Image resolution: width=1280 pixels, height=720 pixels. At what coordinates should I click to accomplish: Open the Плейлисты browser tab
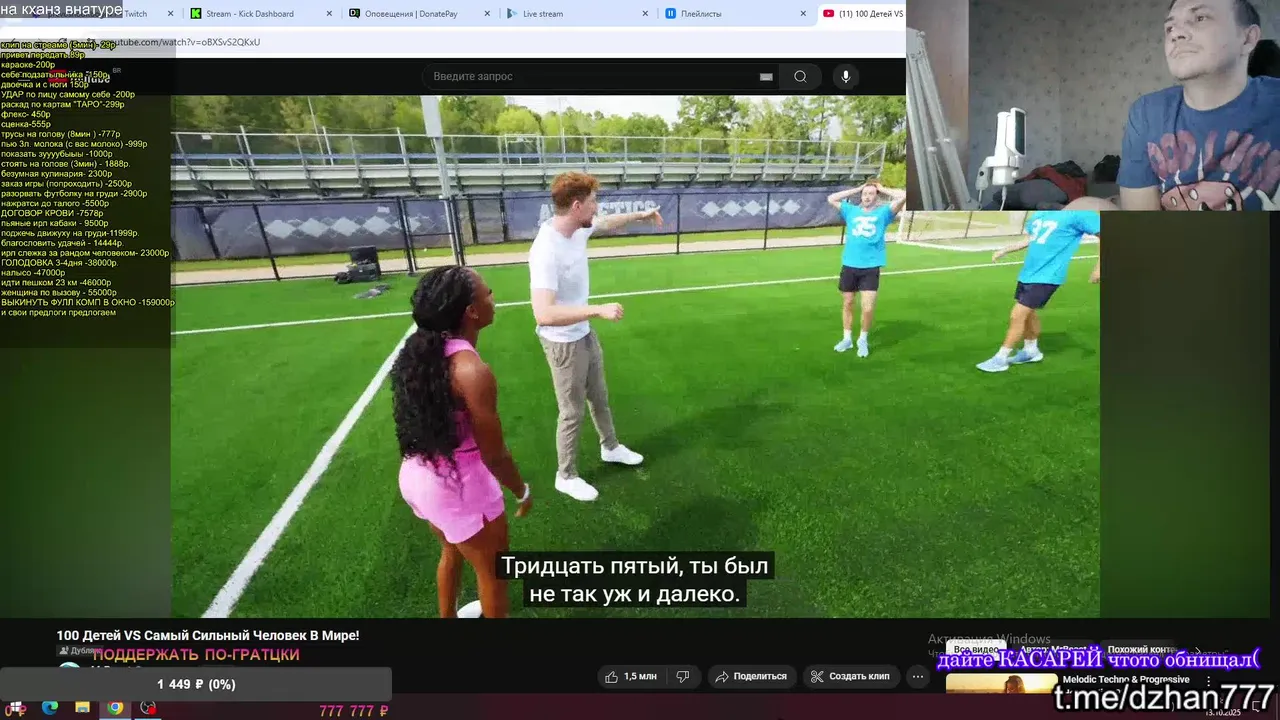pyautogui.click(x=736, y=14)
